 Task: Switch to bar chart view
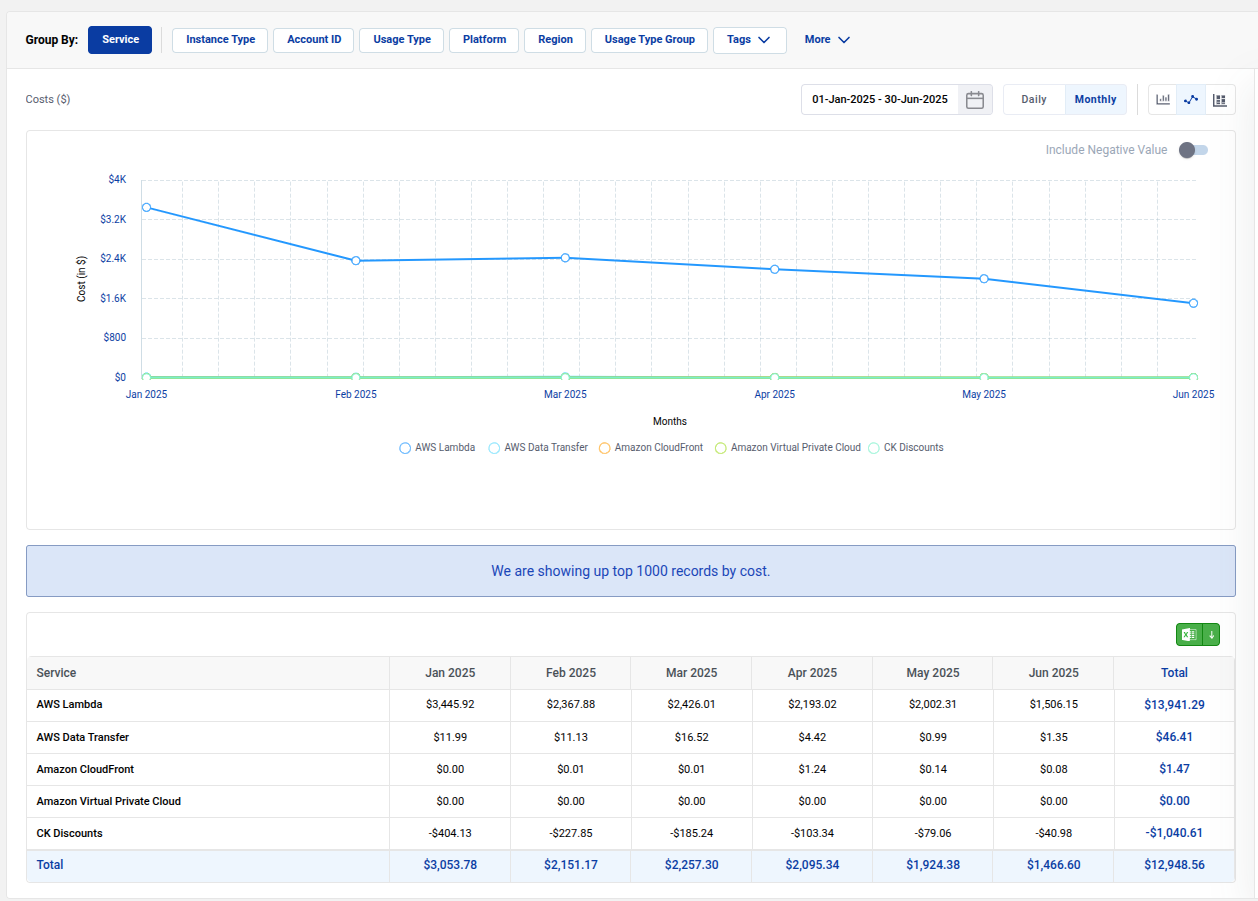pyautogui.click(x=1163, y=100)
